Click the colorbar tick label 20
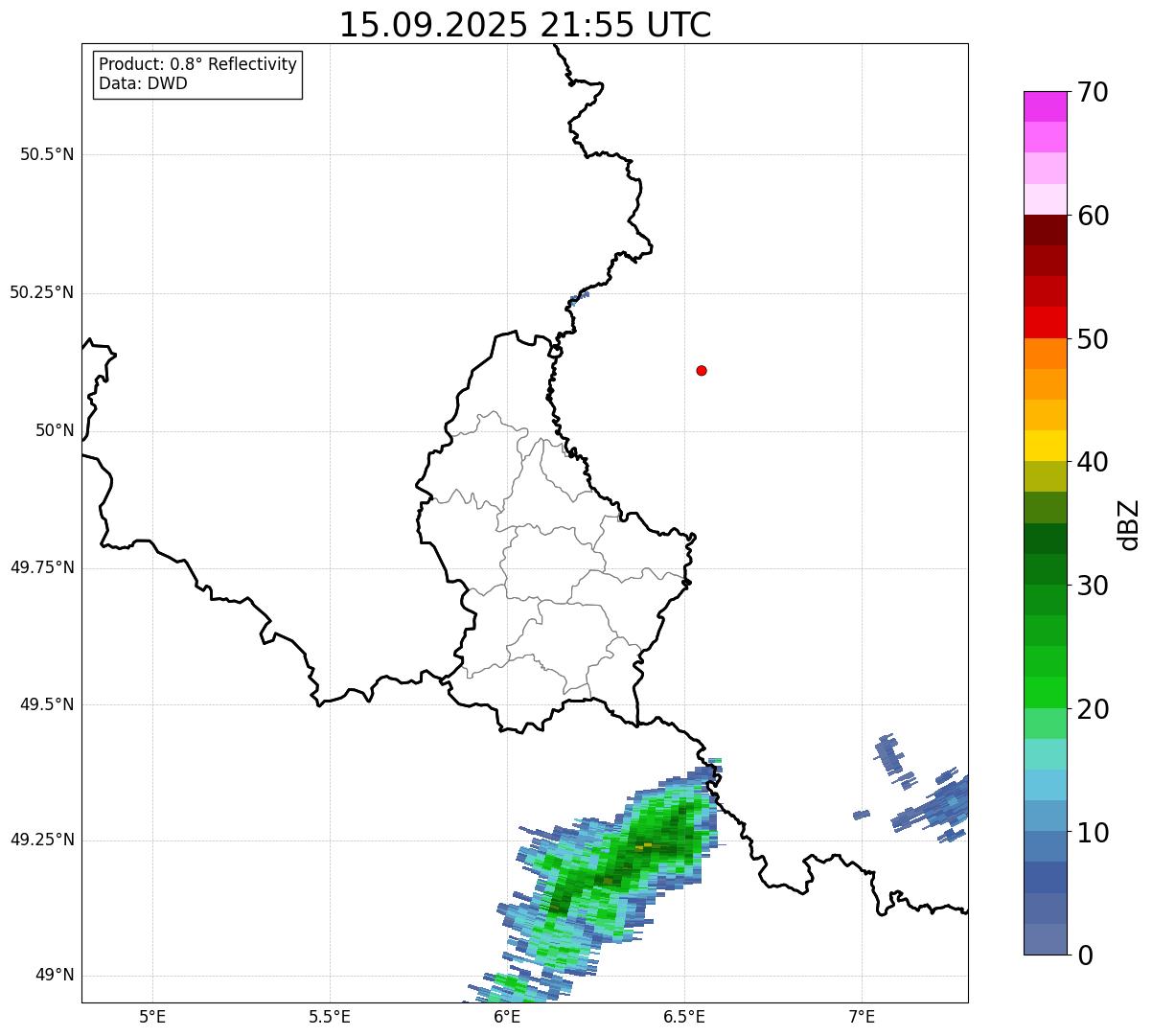Screen dimensions: 1152x1036 point(1093,709)
